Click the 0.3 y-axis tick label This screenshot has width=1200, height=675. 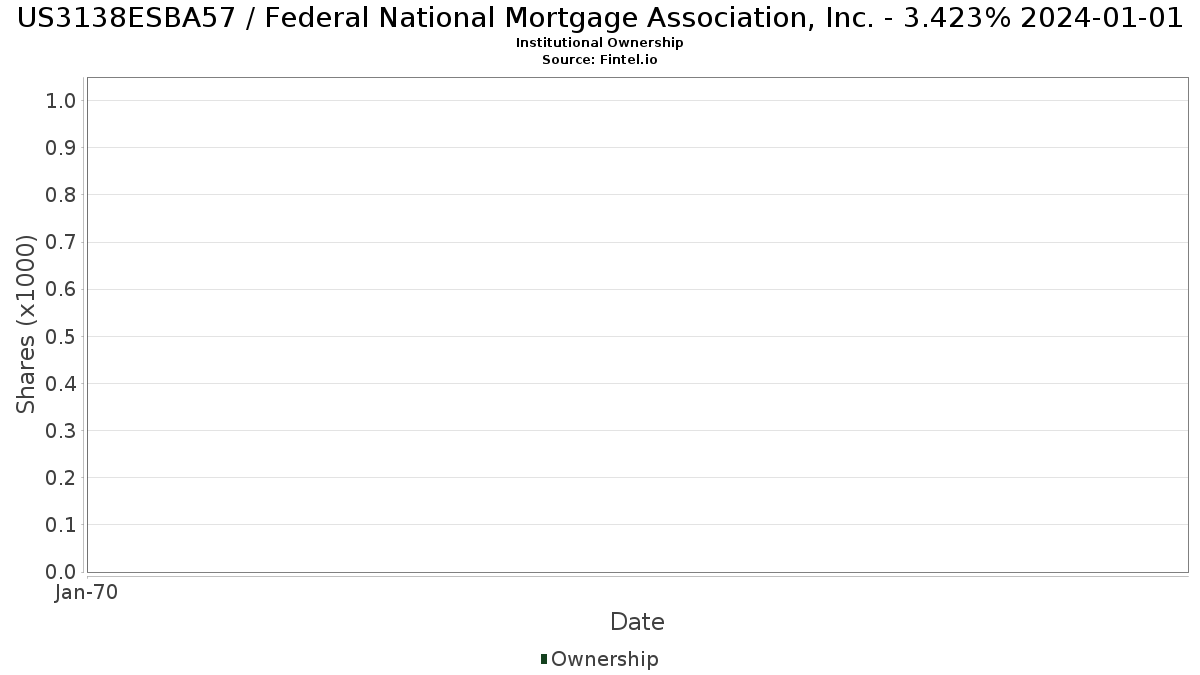coord(61,431)
